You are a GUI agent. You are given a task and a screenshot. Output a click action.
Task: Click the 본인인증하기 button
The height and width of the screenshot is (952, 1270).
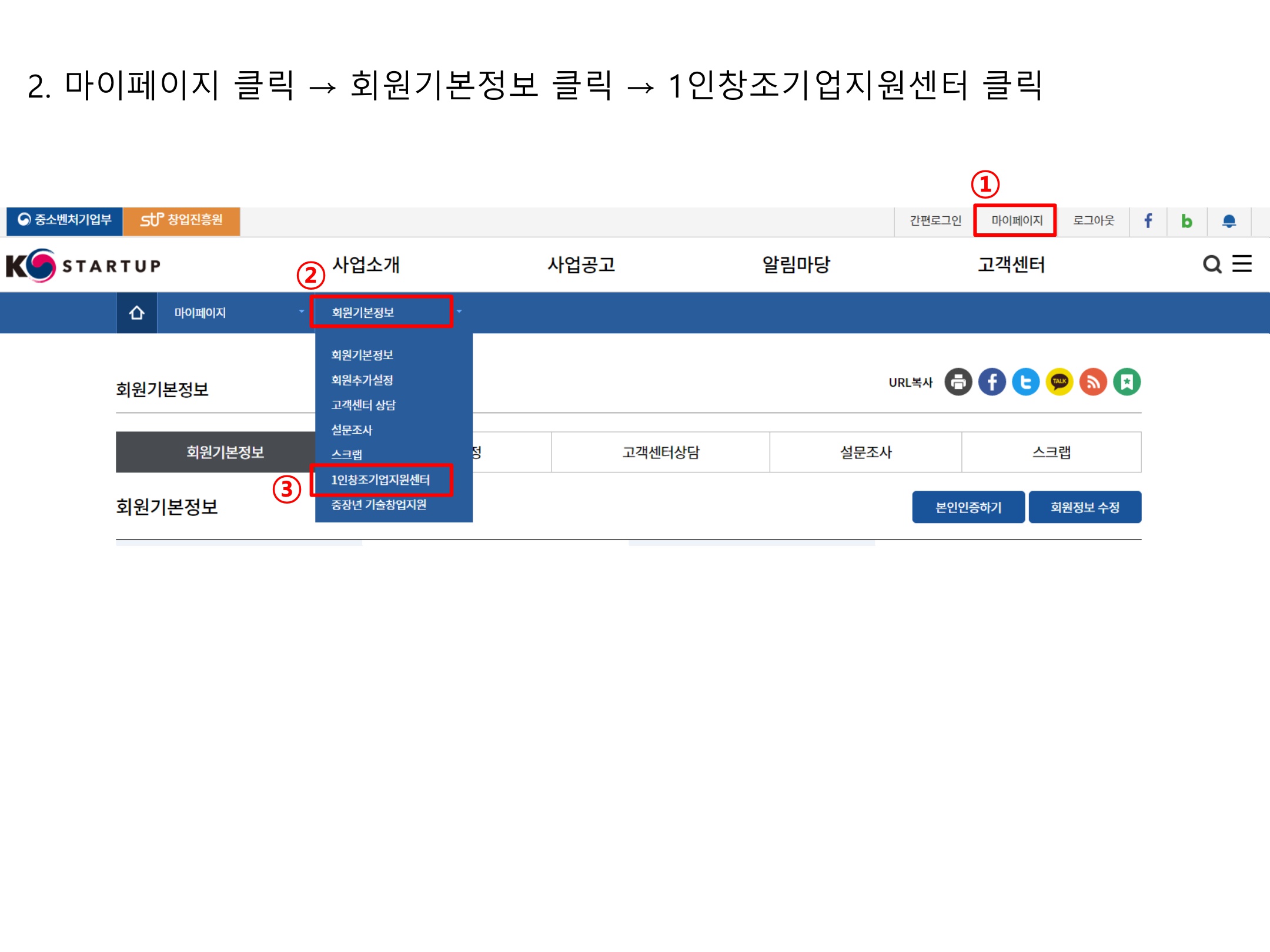coord(968,507)
